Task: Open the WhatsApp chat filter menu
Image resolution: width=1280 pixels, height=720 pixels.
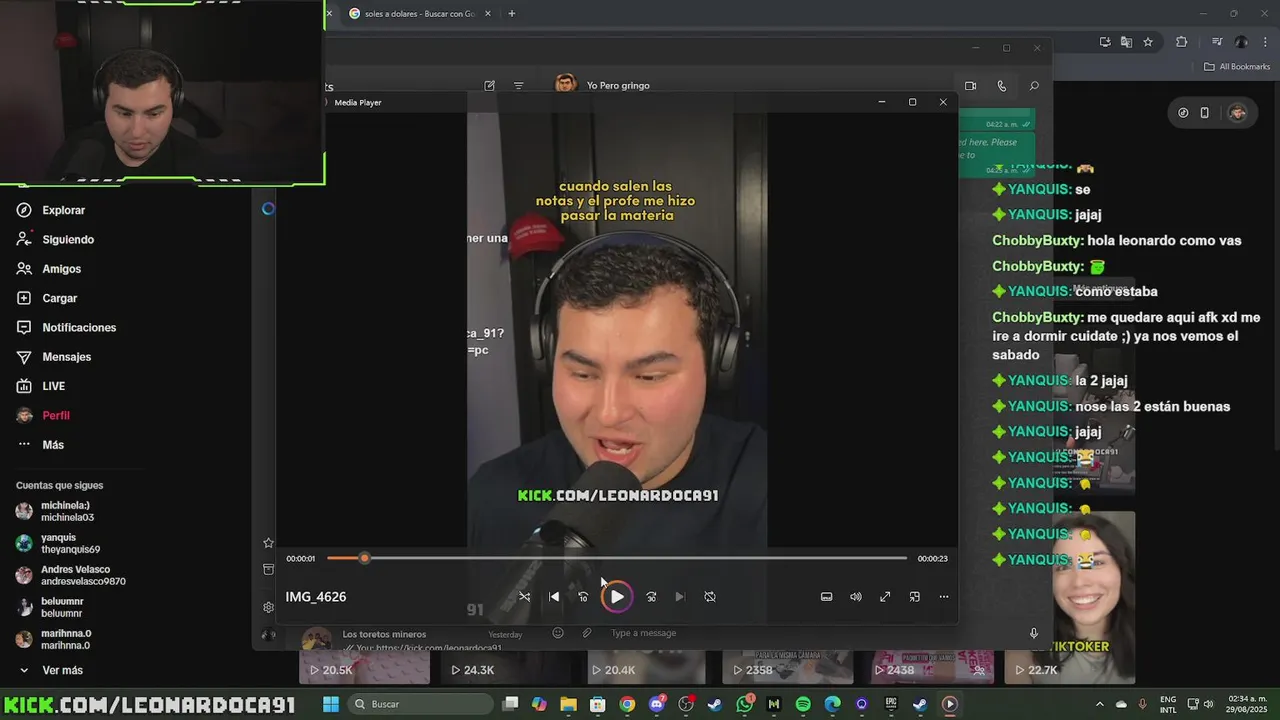Action: pyautogui.click(x=518, y=86)
